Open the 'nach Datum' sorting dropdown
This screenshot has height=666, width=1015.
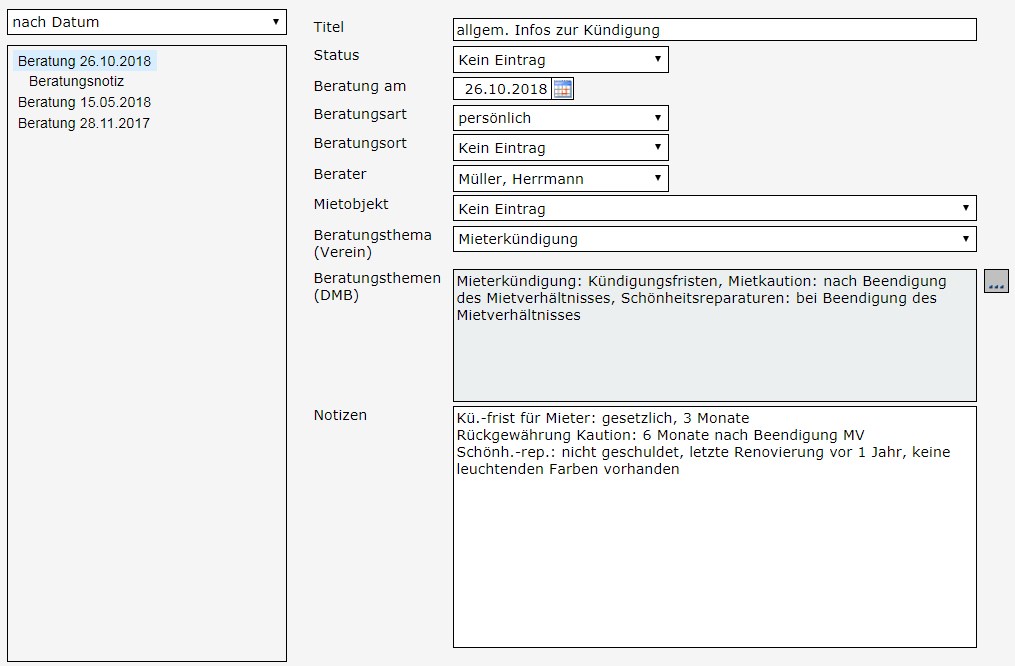tap(147, 22)
